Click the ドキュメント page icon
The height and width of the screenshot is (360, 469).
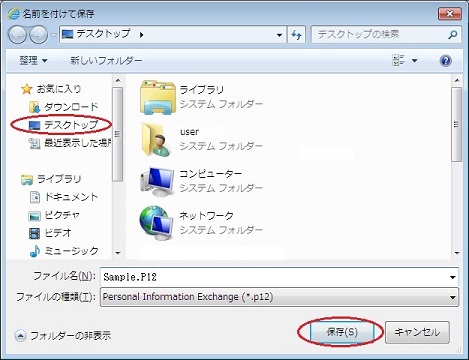click(x=35, y=197)
